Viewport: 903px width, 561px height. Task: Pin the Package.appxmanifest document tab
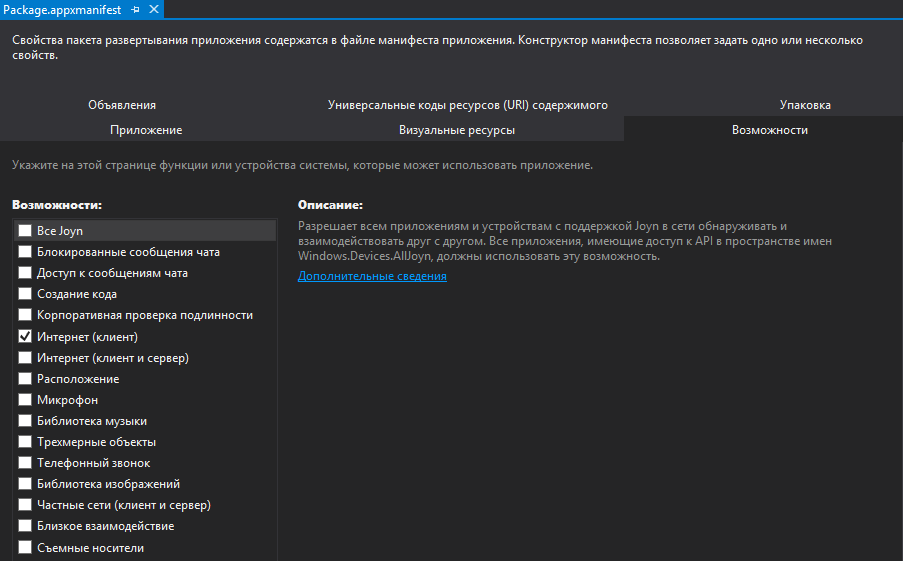point(136,9)
